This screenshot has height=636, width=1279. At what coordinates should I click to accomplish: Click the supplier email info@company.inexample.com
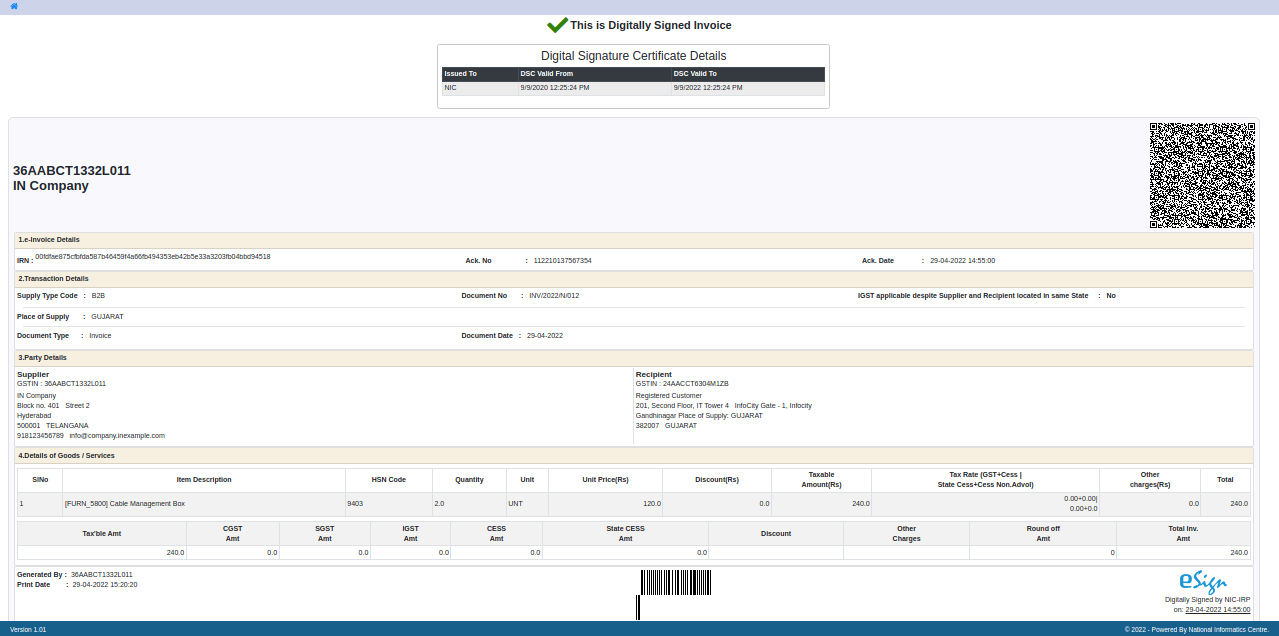click(x=117, y=436)
